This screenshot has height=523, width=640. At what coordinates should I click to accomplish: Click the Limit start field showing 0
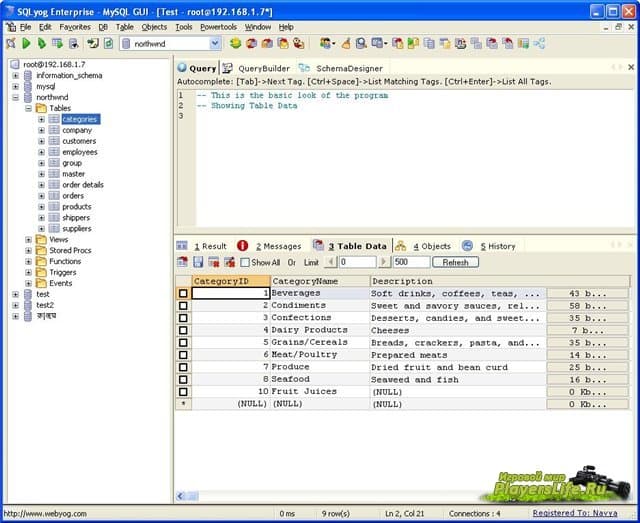pyautogui.click(x=358, y=262)
